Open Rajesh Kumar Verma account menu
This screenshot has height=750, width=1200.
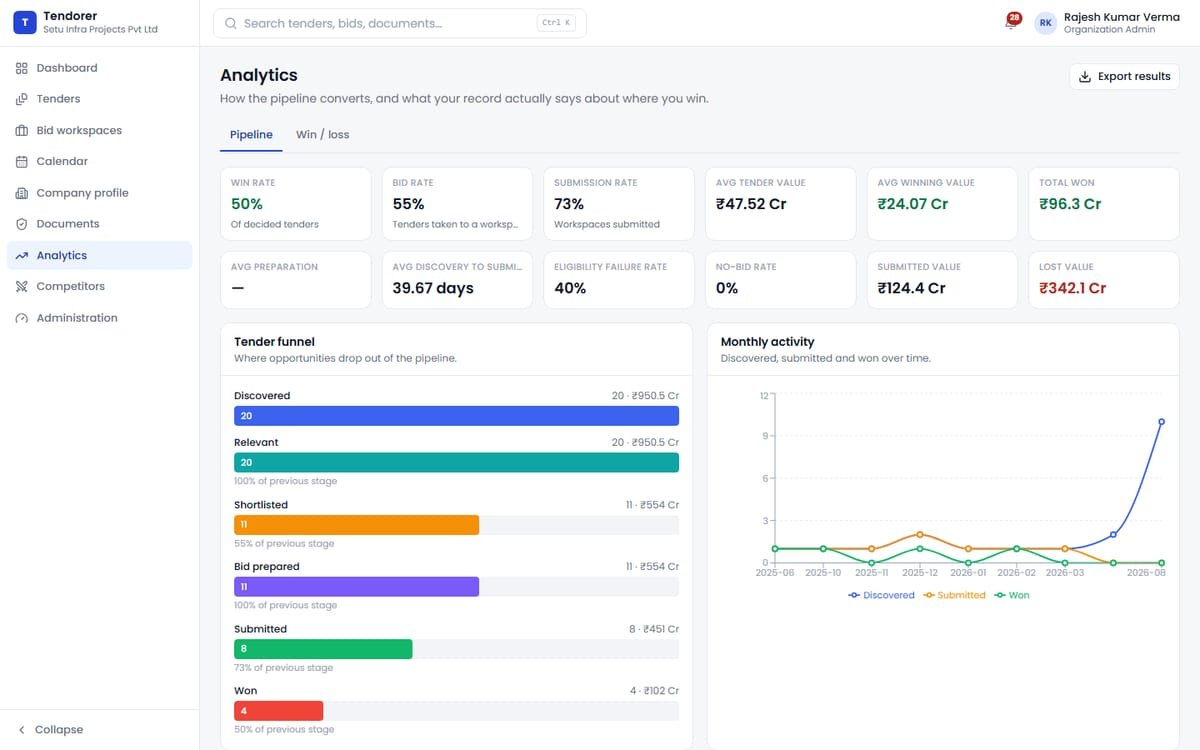pyautogui.click(x=1107, y=23)
